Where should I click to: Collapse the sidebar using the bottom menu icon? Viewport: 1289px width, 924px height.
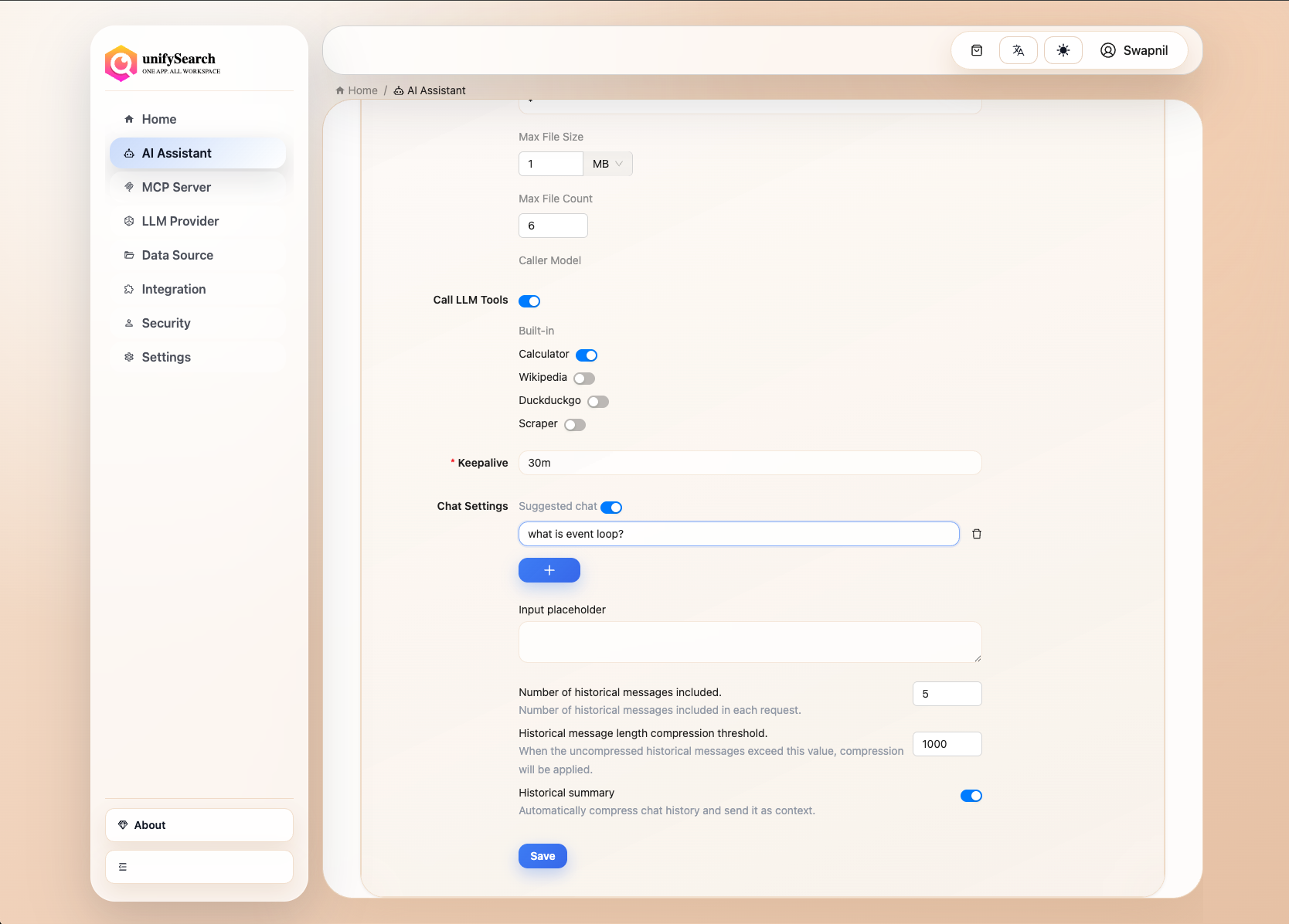pyautogui.click(x=123, y=867)
